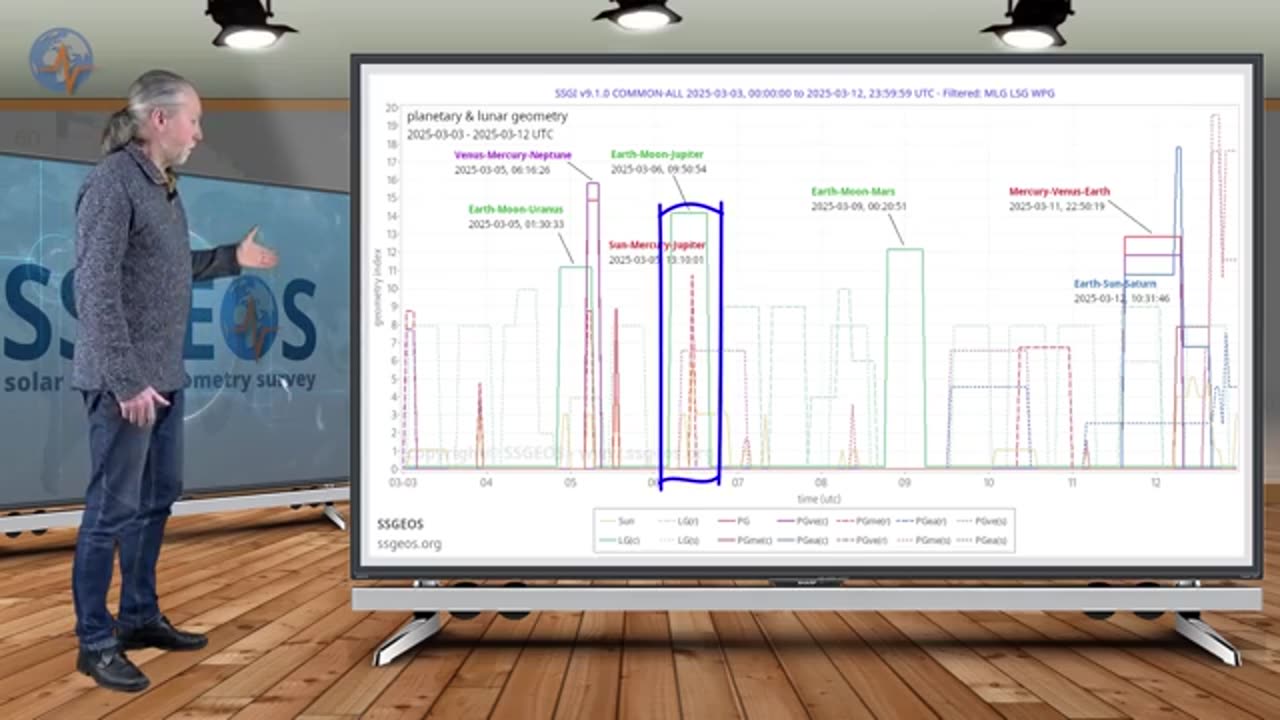
Task: Click the SSGI v9.1.0 chart title
Action: [x=804, y=93]
